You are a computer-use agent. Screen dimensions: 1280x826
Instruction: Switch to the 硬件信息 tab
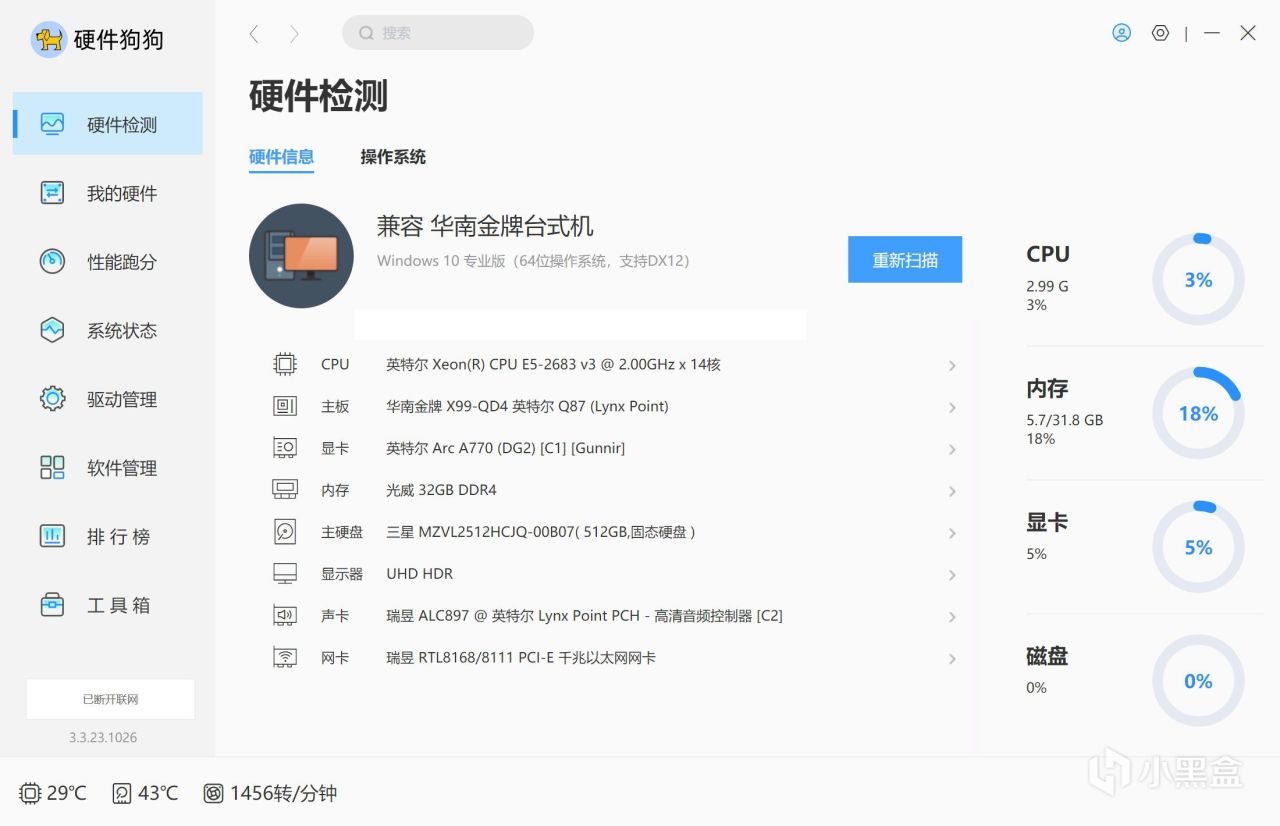click(281, 157)
